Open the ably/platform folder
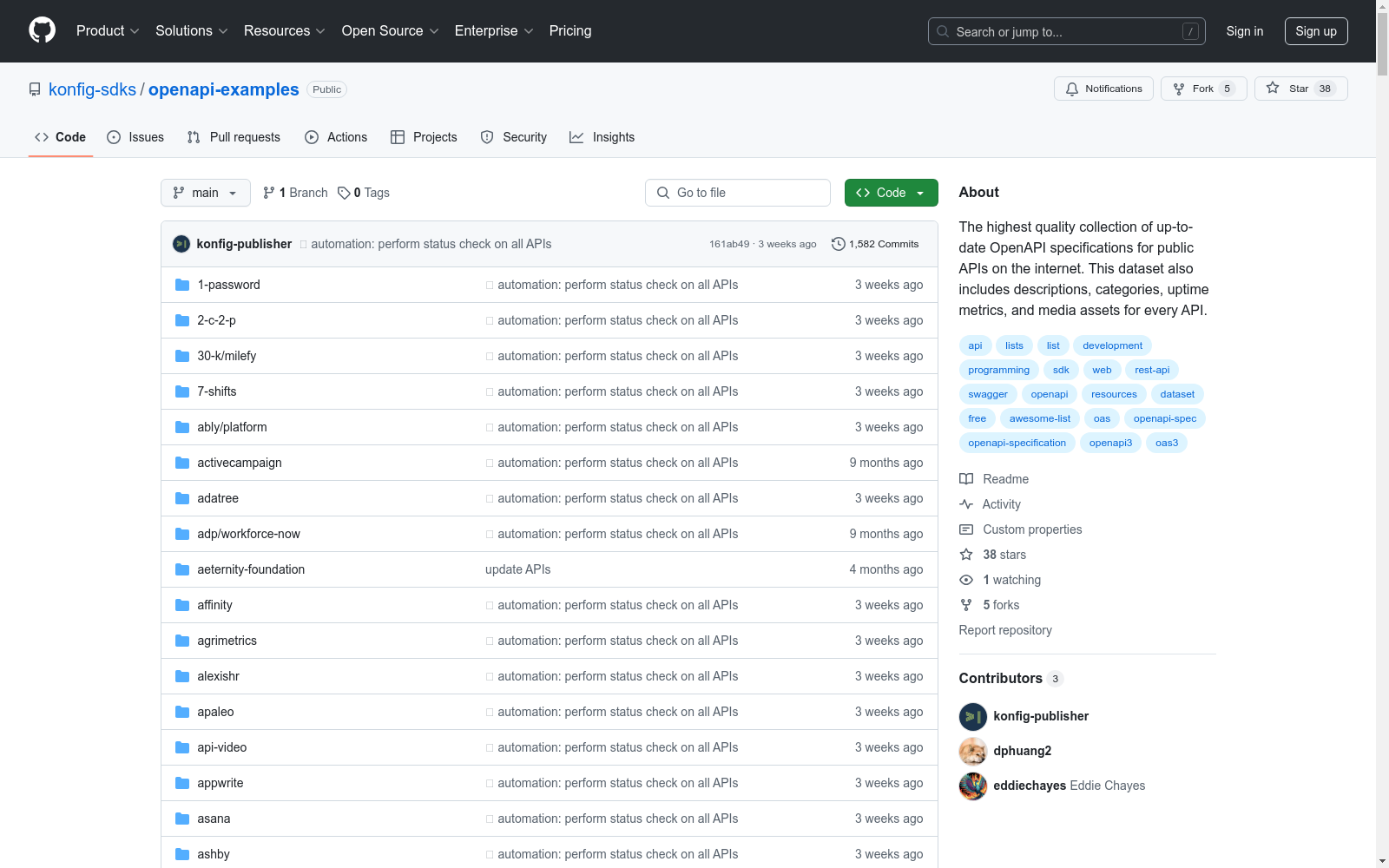Viewport: 1389px width, 868px height. click(232, 427)
